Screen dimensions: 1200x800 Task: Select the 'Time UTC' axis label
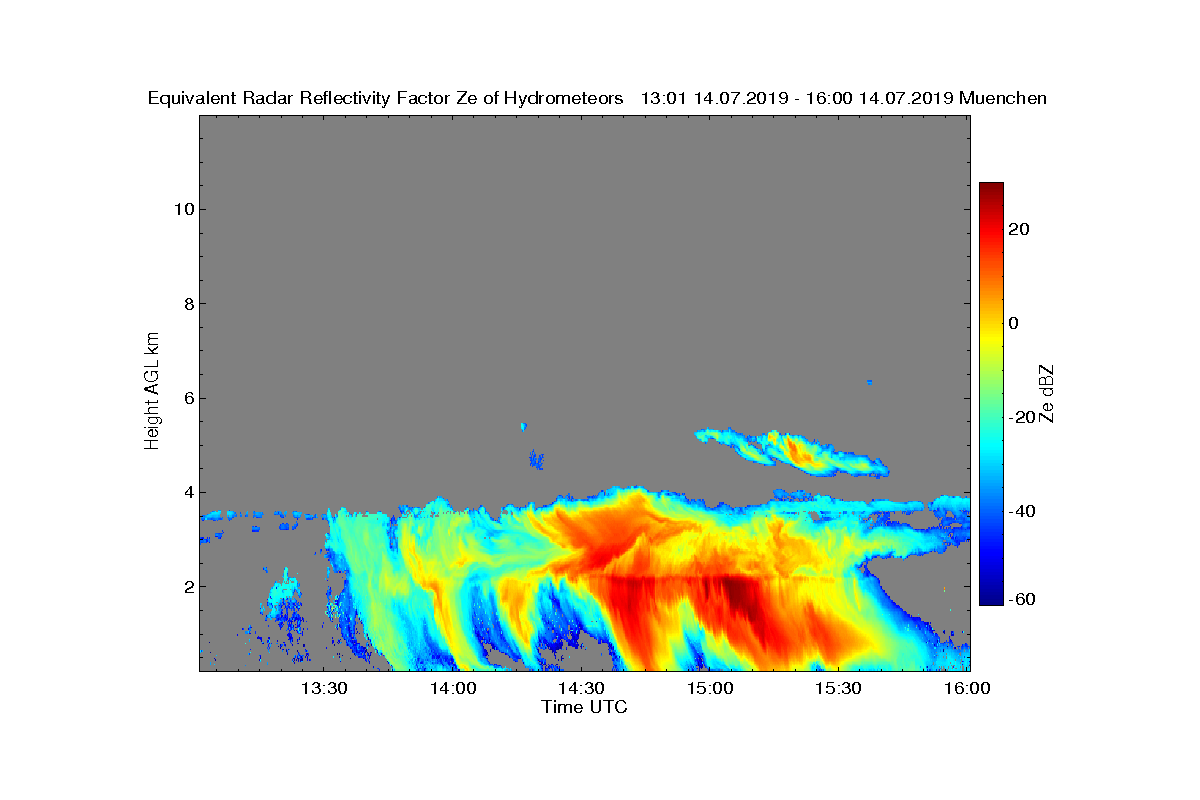pyautogui.click(x=585, y=707)
